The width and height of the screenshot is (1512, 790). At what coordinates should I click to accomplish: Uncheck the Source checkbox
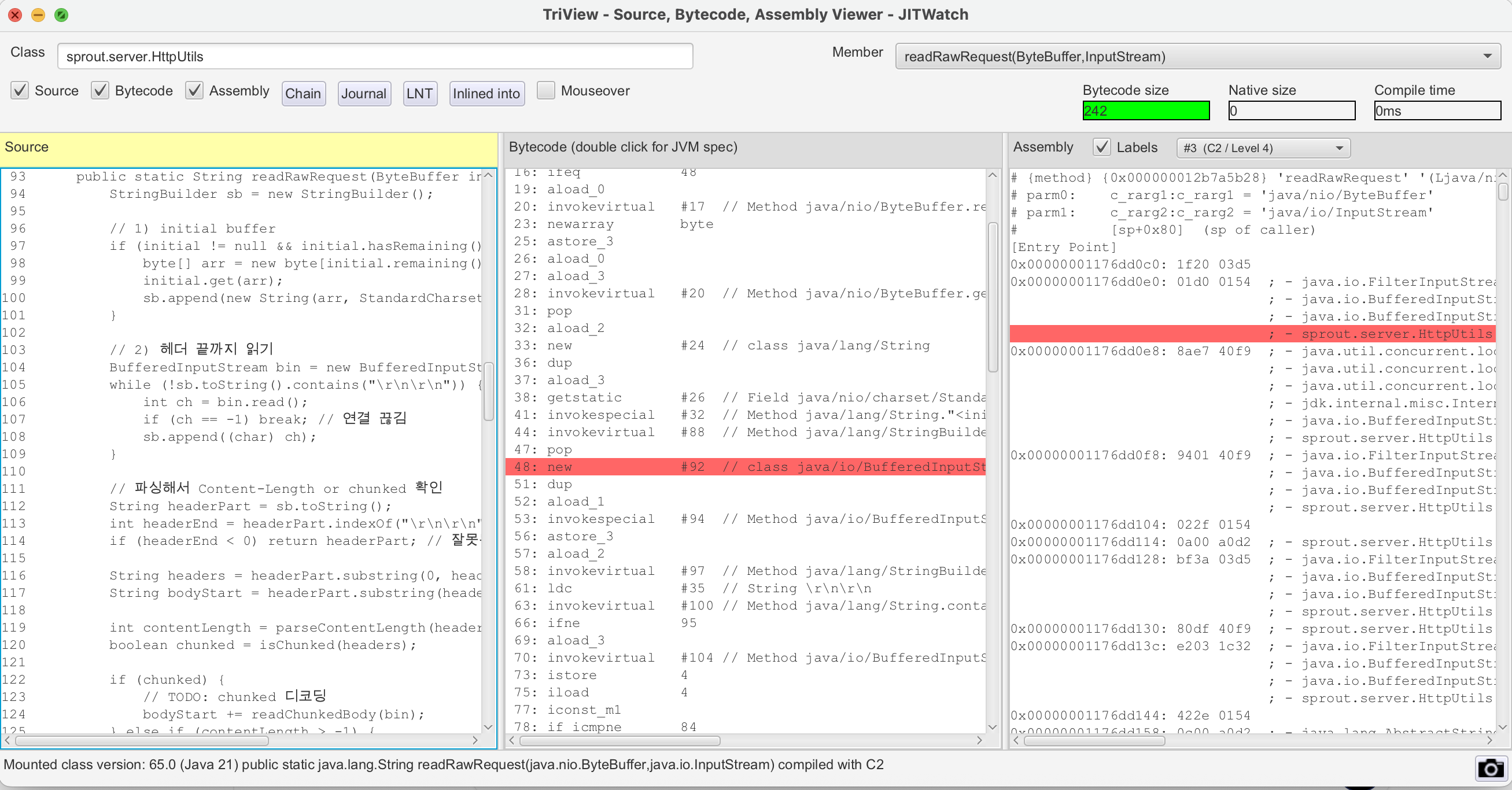20,90
